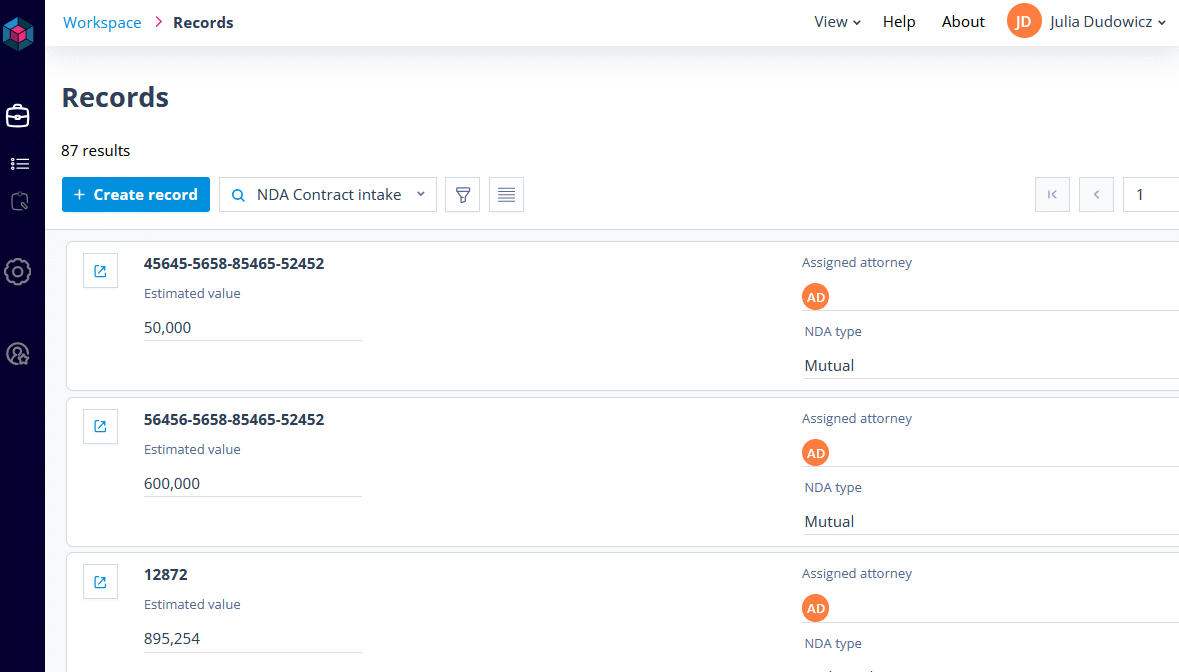Click the app logo in sidebar
1179x672 pixels.
(19, 34)
